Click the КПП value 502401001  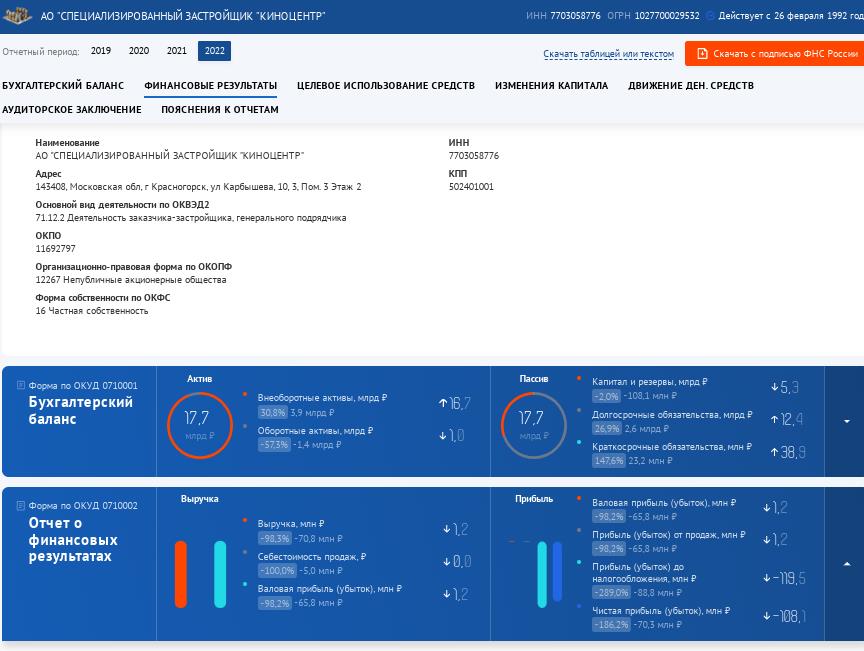coord(471,186)
